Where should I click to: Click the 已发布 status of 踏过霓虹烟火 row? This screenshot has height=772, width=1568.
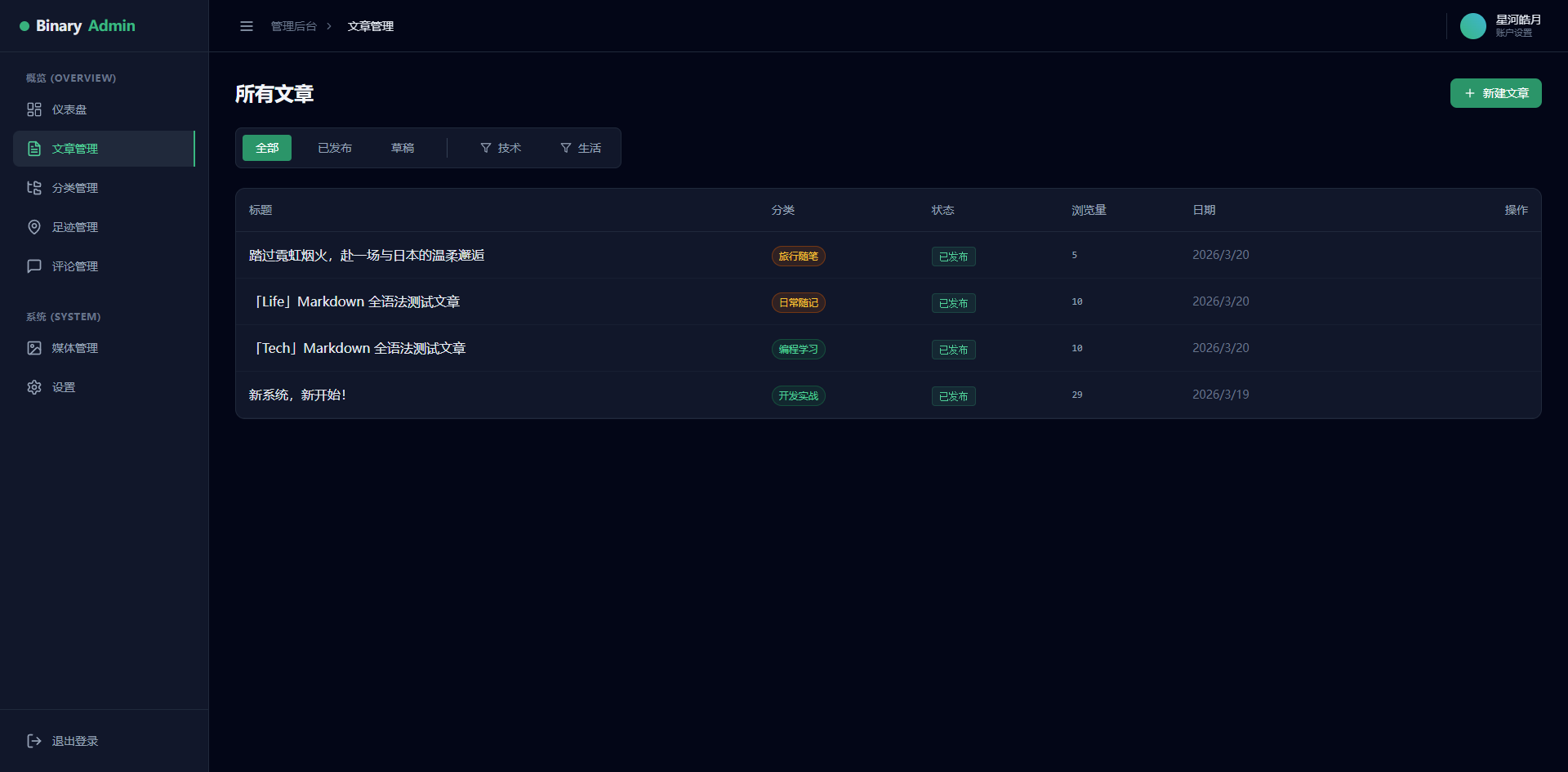(x=954, y=257)
